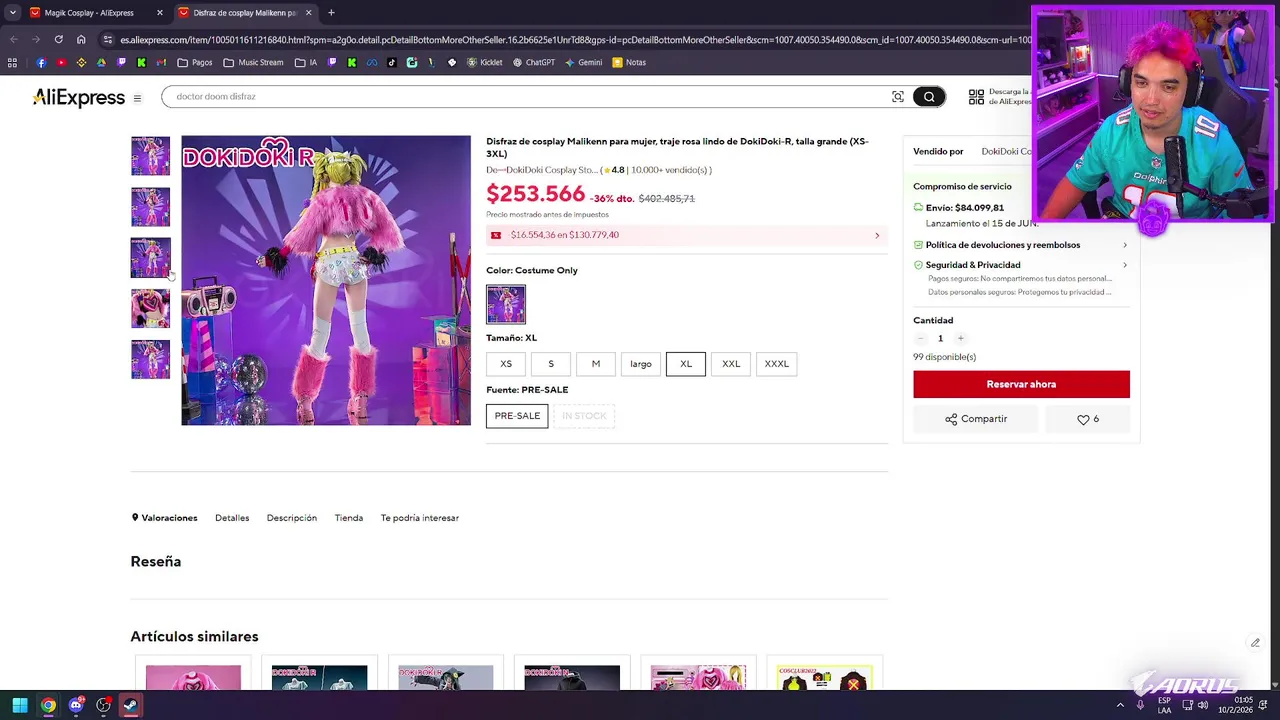Open the QR code app download icon

coord(976,96)
